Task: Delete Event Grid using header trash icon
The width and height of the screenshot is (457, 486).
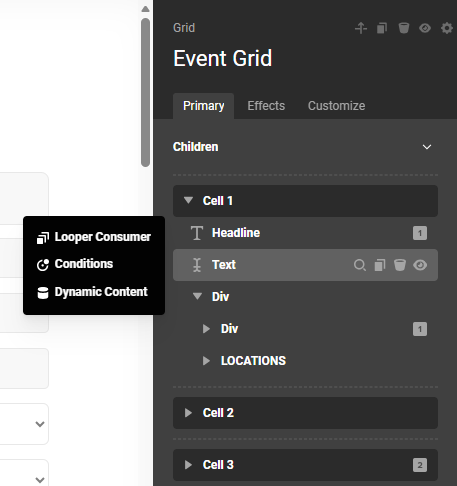Action: coord(404,28)
